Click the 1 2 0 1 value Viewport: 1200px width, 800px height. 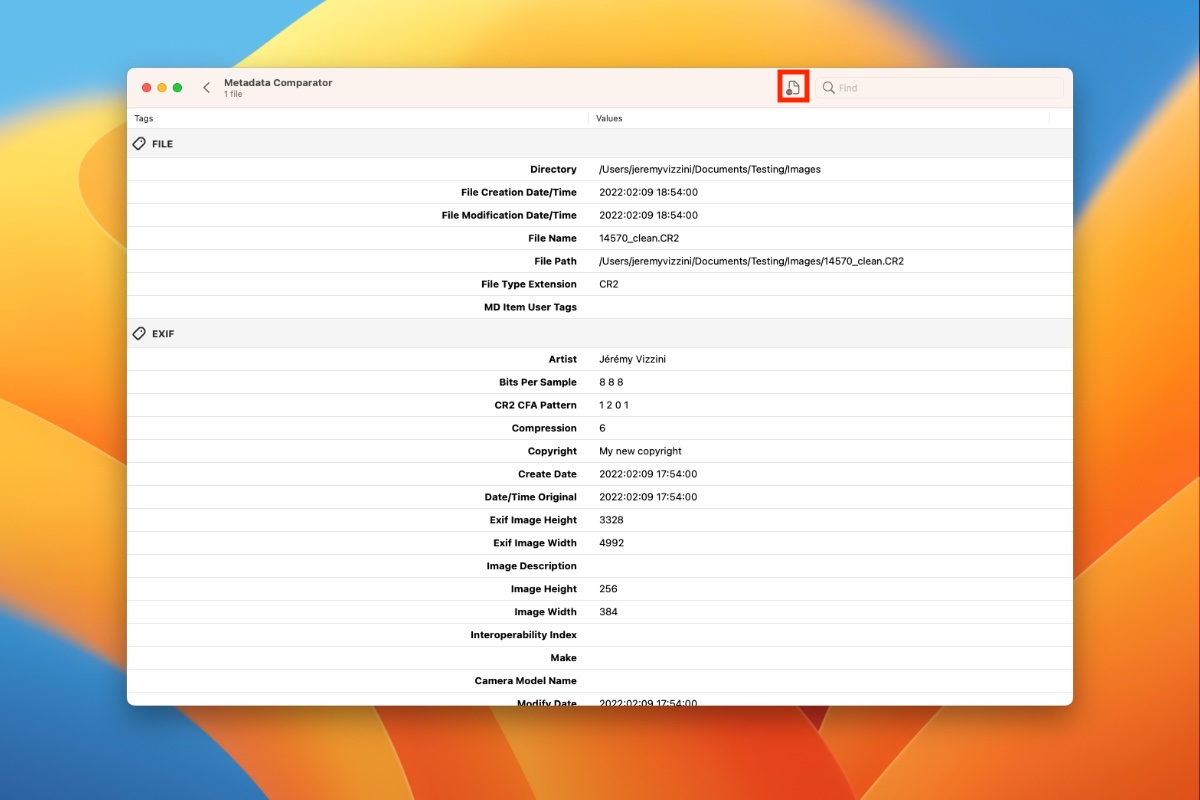[614, 405]
